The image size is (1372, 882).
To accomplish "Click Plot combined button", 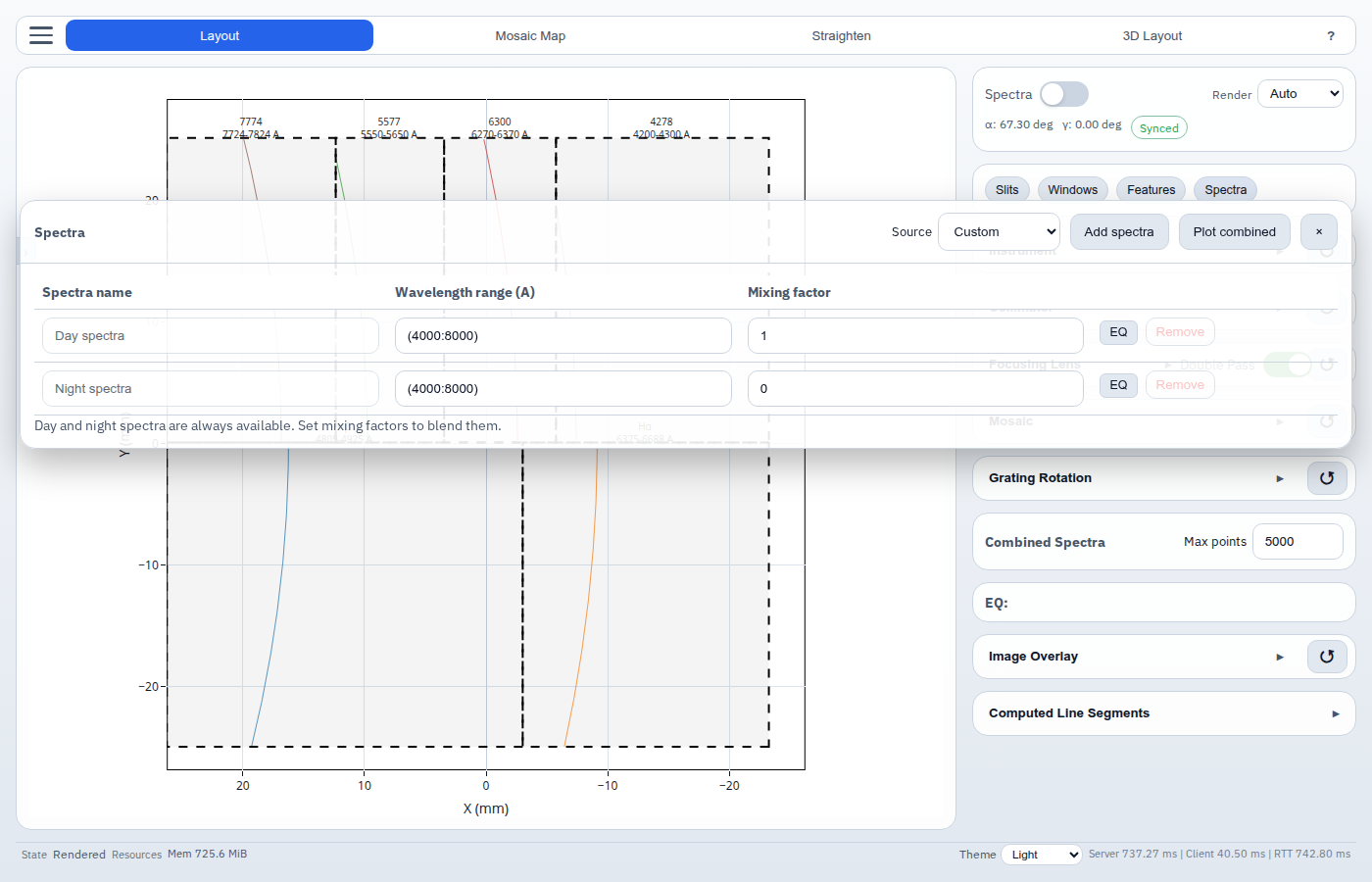I will pyautogui.click(x=1235, y=232).
